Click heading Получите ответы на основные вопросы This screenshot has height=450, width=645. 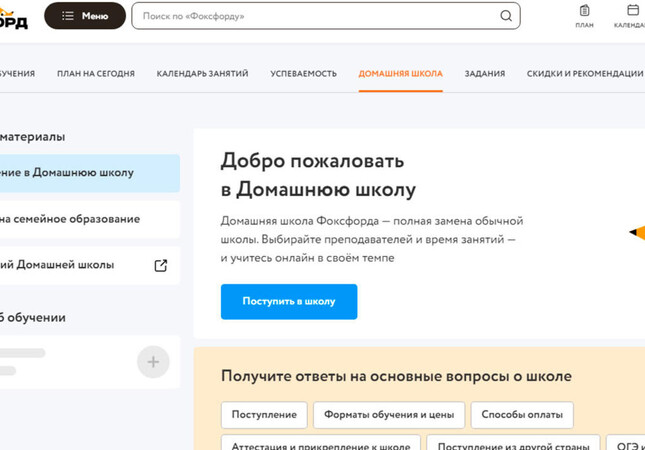click(x=396, y=376)
